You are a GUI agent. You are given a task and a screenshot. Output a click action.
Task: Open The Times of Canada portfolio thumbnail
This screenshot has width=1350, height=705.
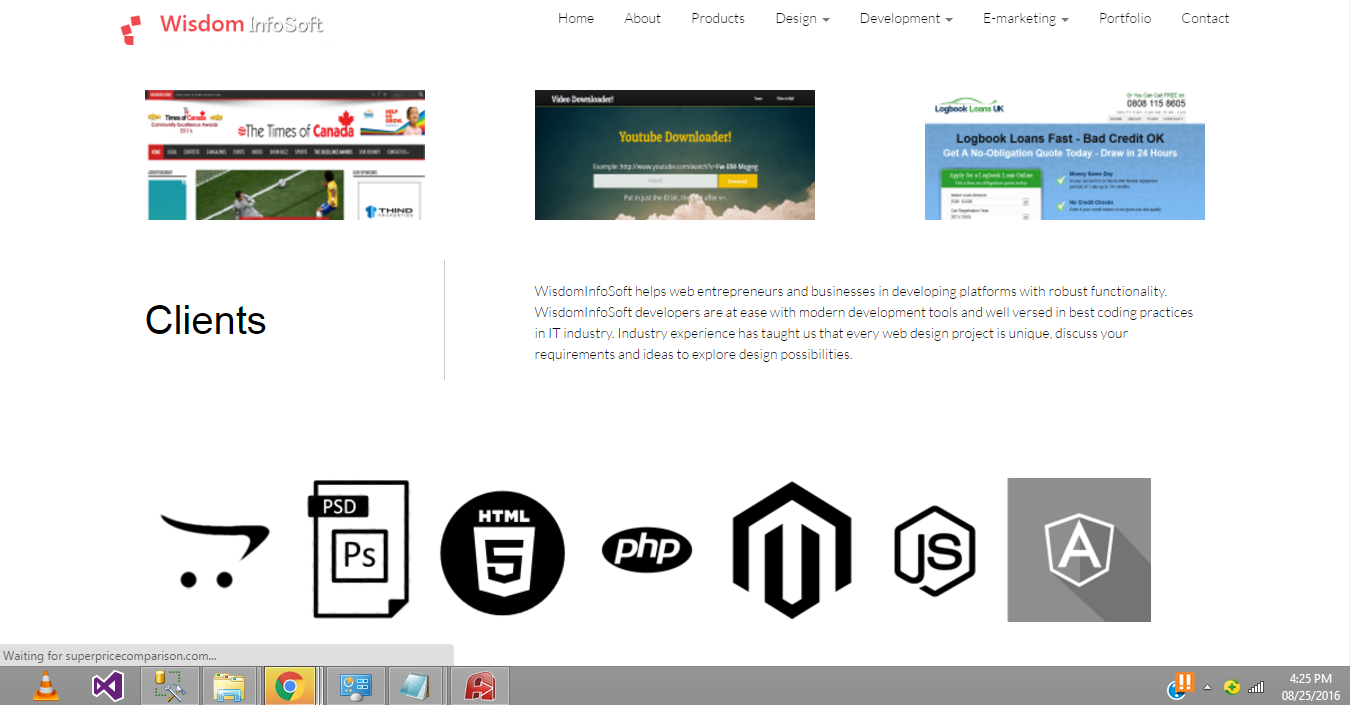tap(285, 155)
